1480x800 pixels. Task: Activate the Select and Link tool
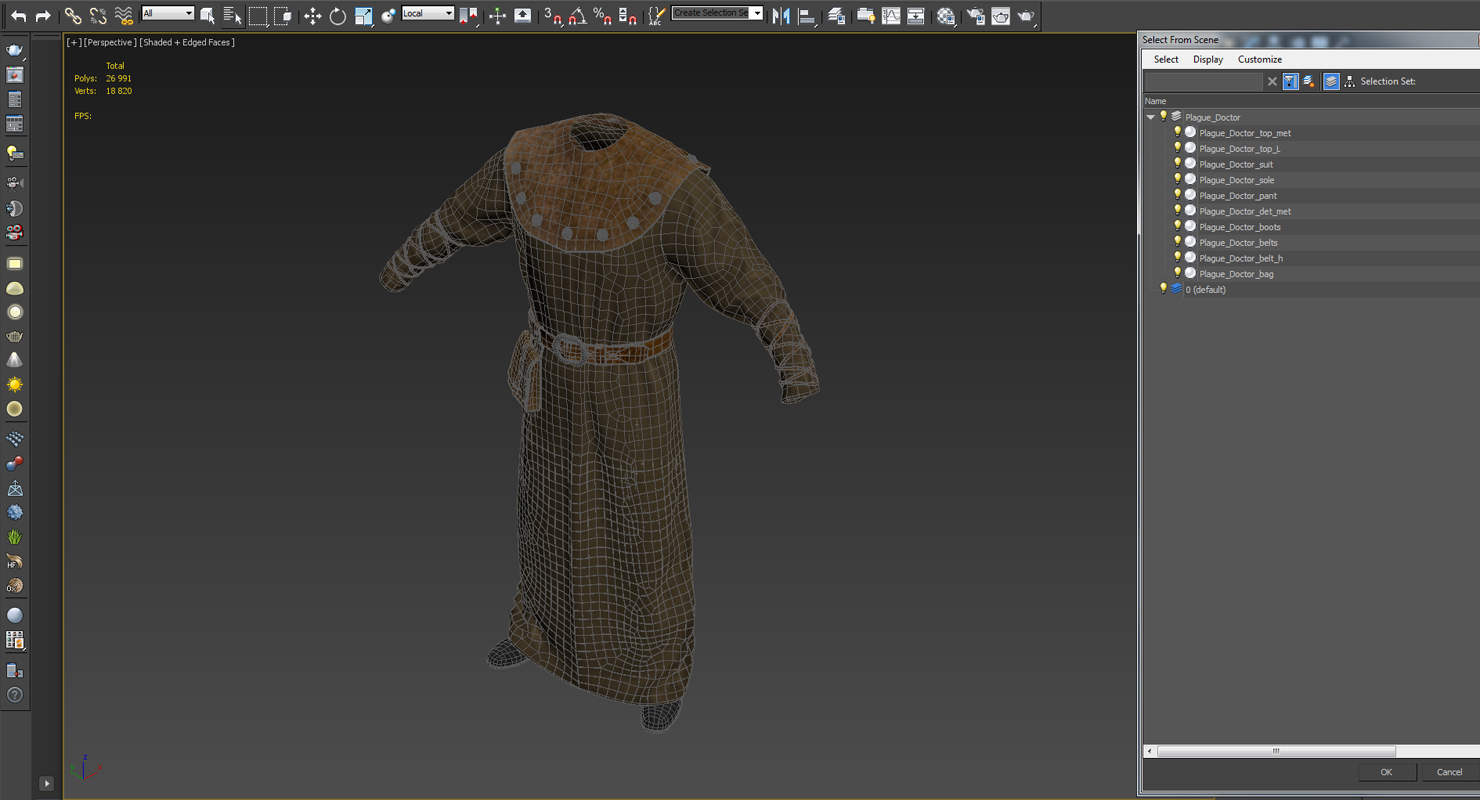(73, 16)
